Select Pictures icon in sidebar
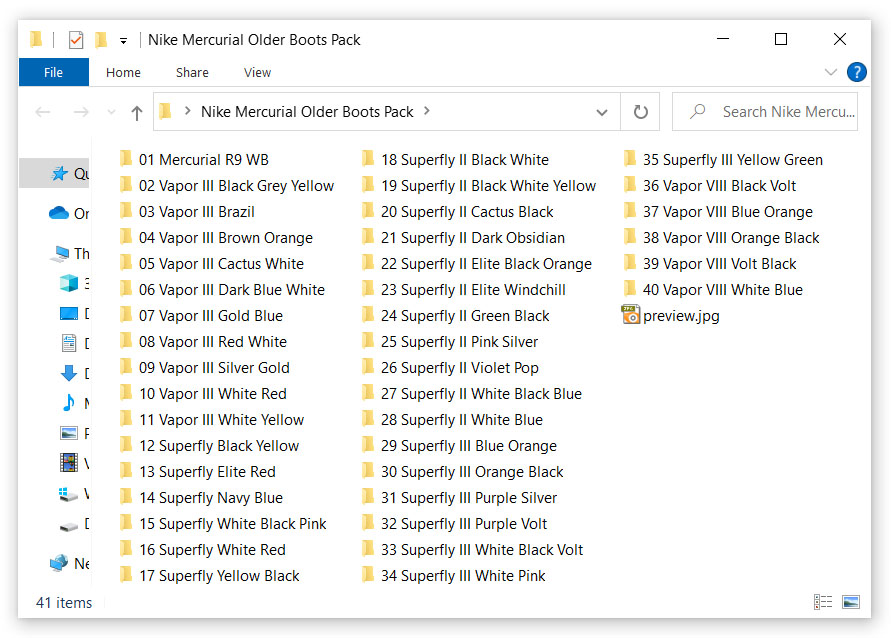The image size is (891, 638). [x=69, y=433]
